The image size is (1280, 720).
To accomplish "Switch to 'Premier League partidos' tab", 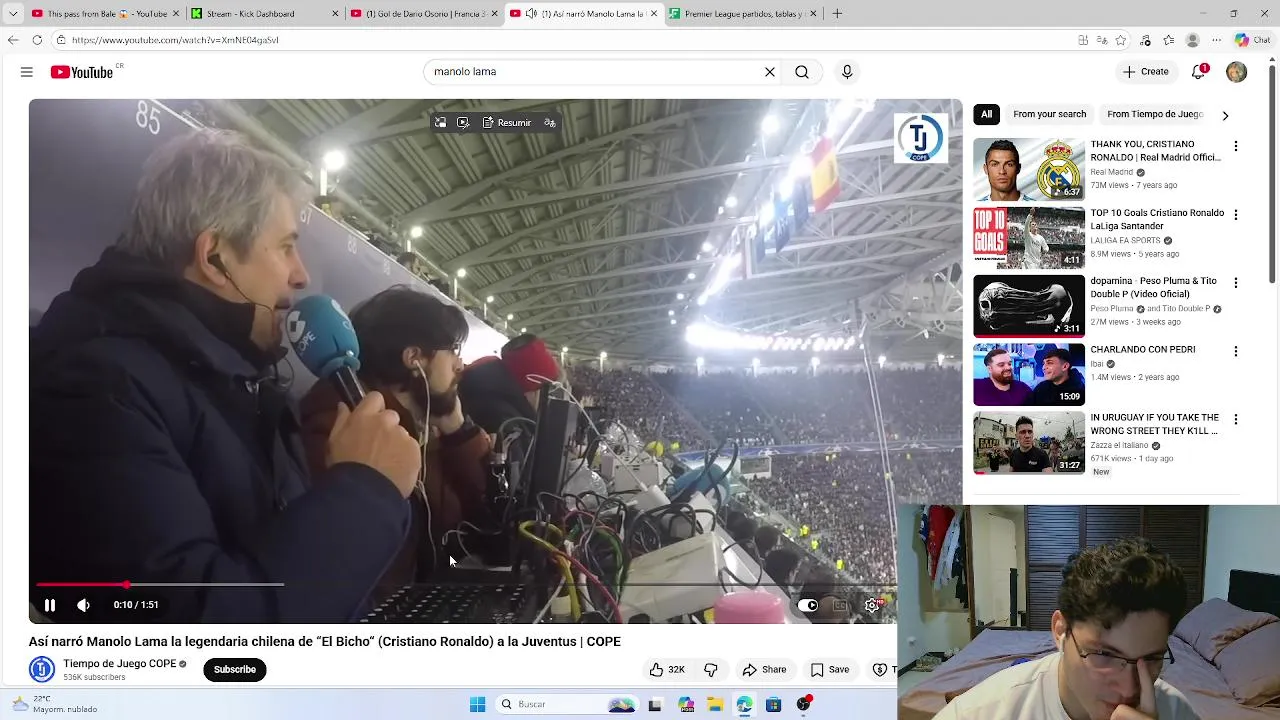I will (x=743, y=14).
